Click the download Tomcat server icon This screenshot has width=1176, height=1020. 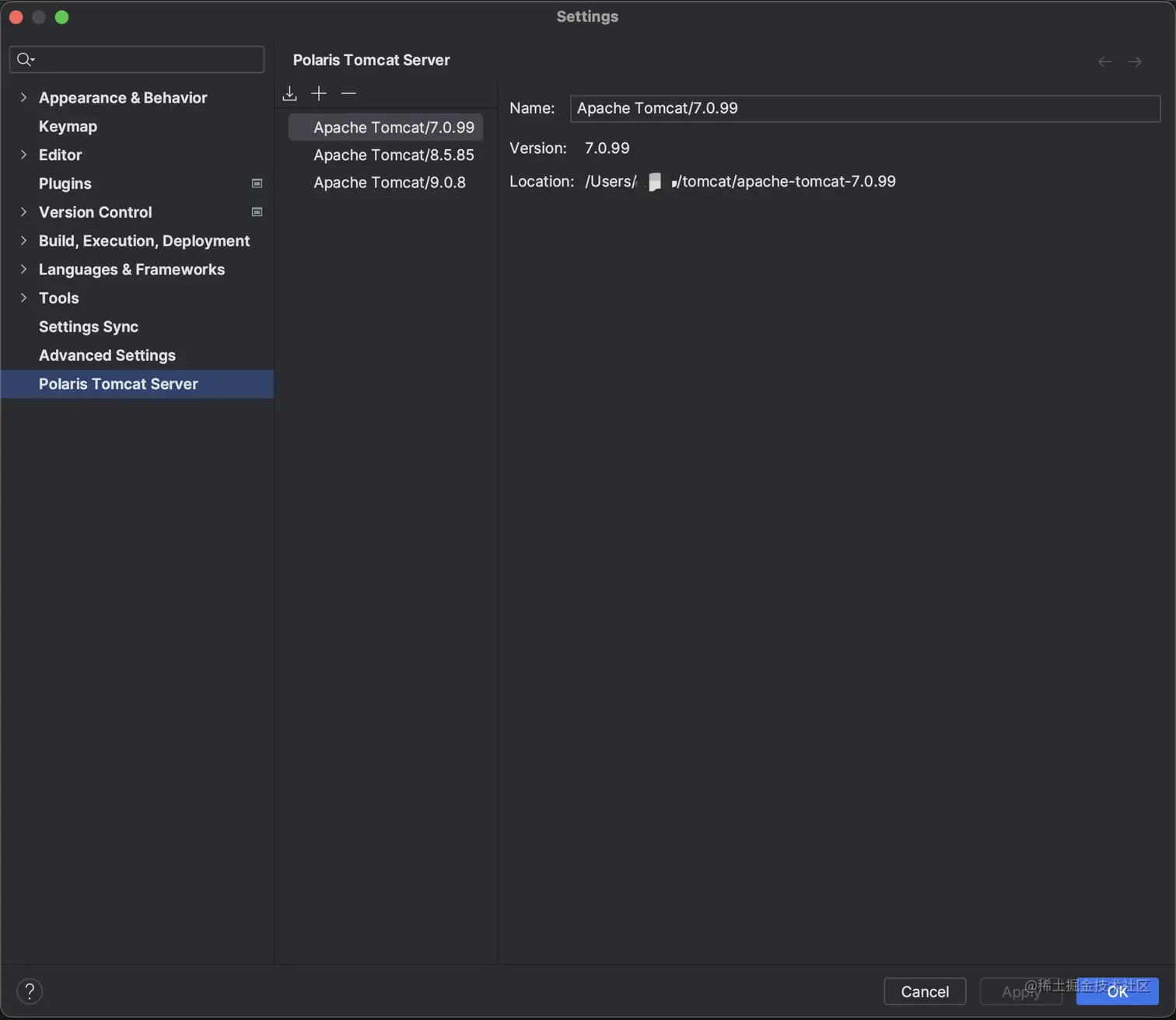tap(289, 93)
